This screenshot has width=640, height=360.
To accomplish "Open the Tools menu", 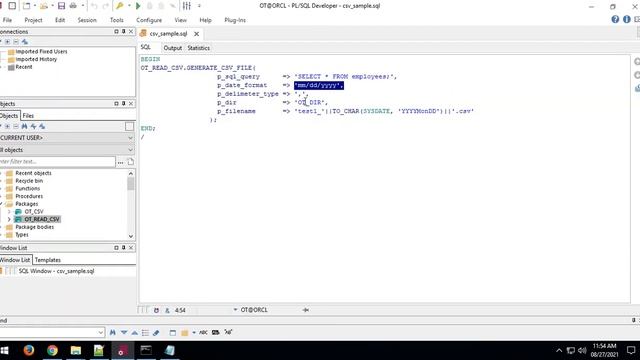I will 116,20.
